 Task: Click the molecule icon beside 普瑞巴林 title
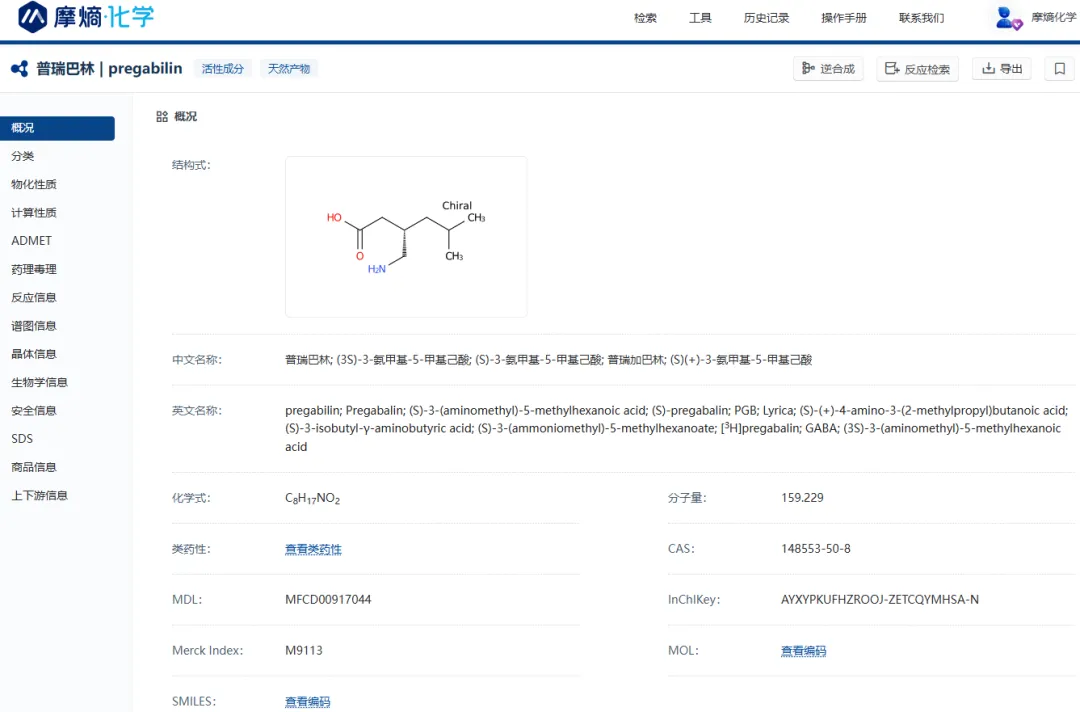click(19, 69)
